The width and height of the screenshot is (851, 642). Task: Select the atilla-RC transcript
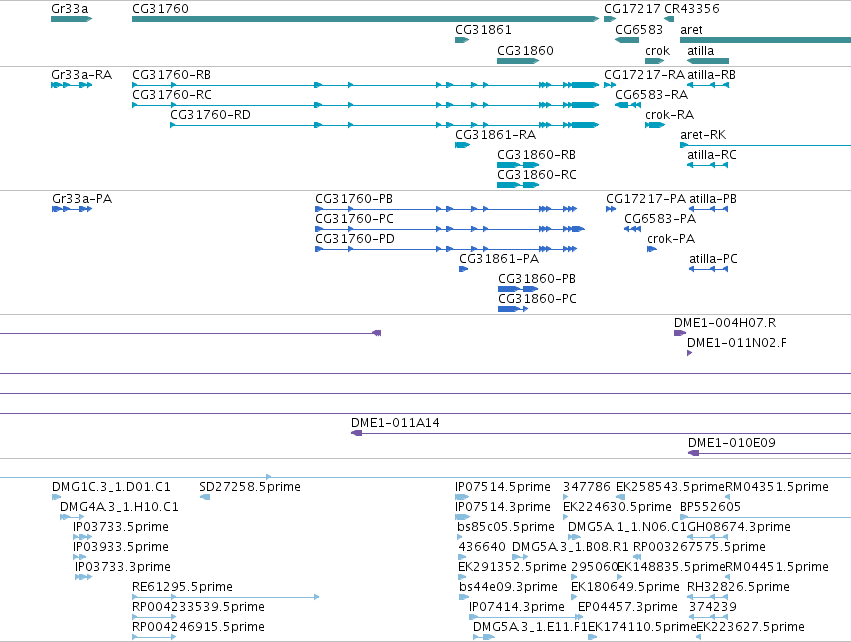(x=707, y=165)
